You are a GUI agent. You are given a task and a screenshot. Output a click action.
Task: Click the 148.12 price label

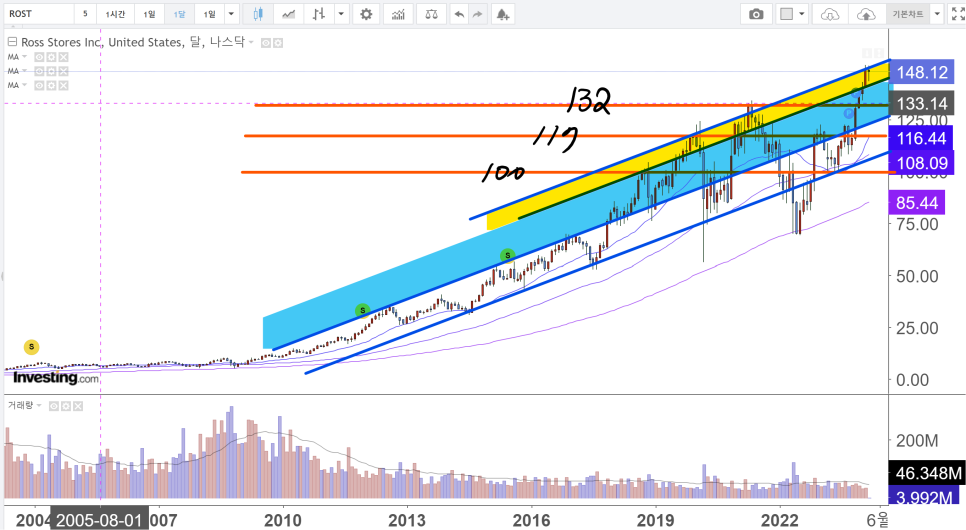click(922, 72)
